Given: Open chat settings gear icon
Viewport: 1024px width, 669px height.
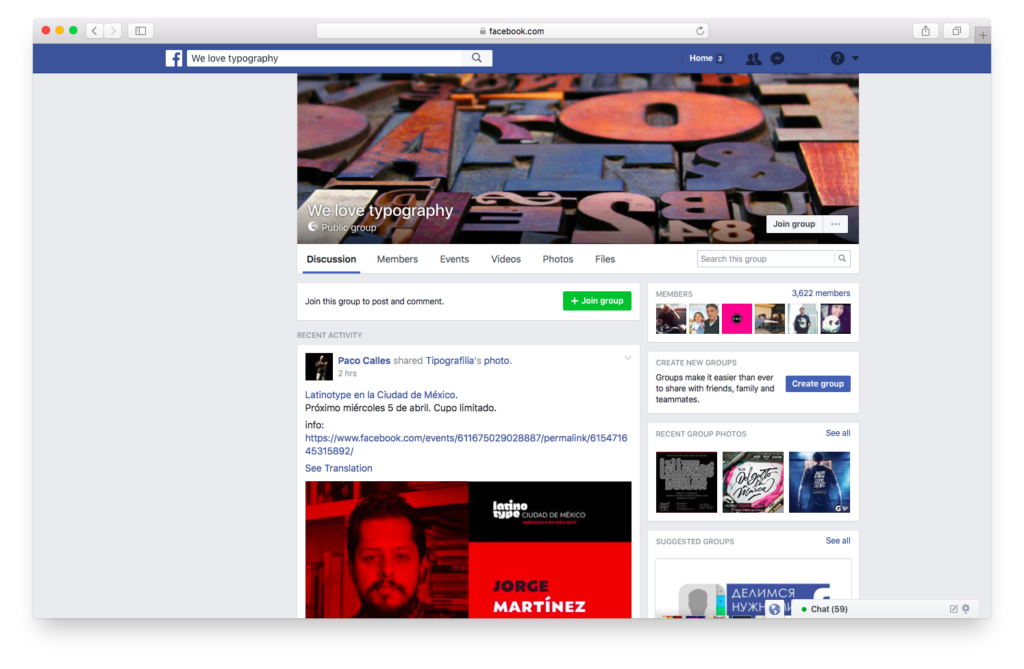Looking at the screenshot, I should pos(966,608).
